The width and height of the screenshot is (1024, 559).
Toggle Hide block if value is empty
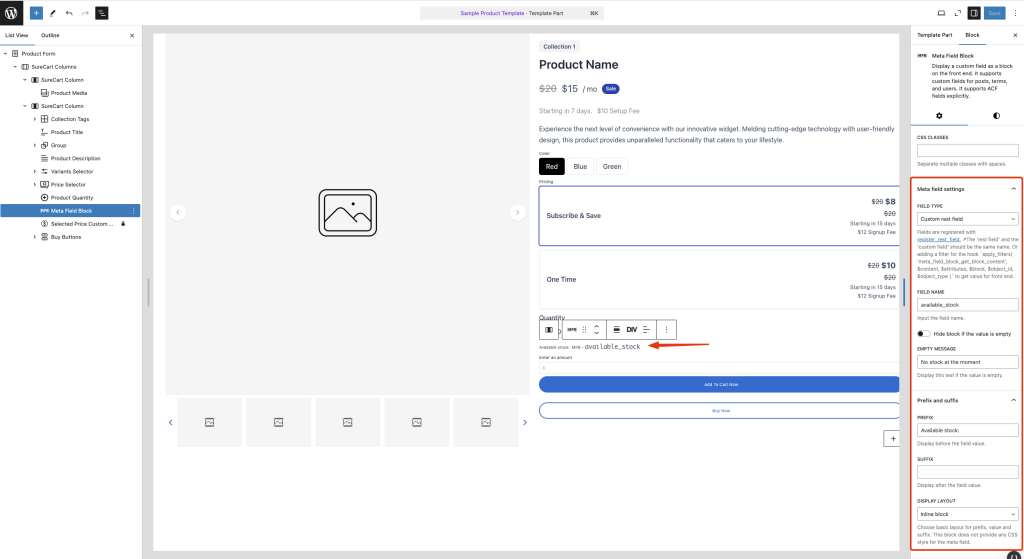click(x=923, y=333)
